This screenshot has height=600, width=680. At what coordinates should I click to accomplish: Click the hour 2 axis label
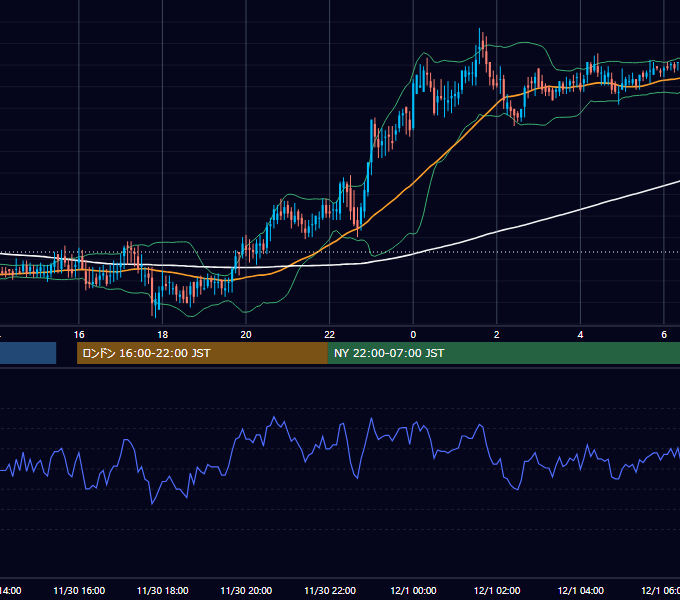point(497,335)
